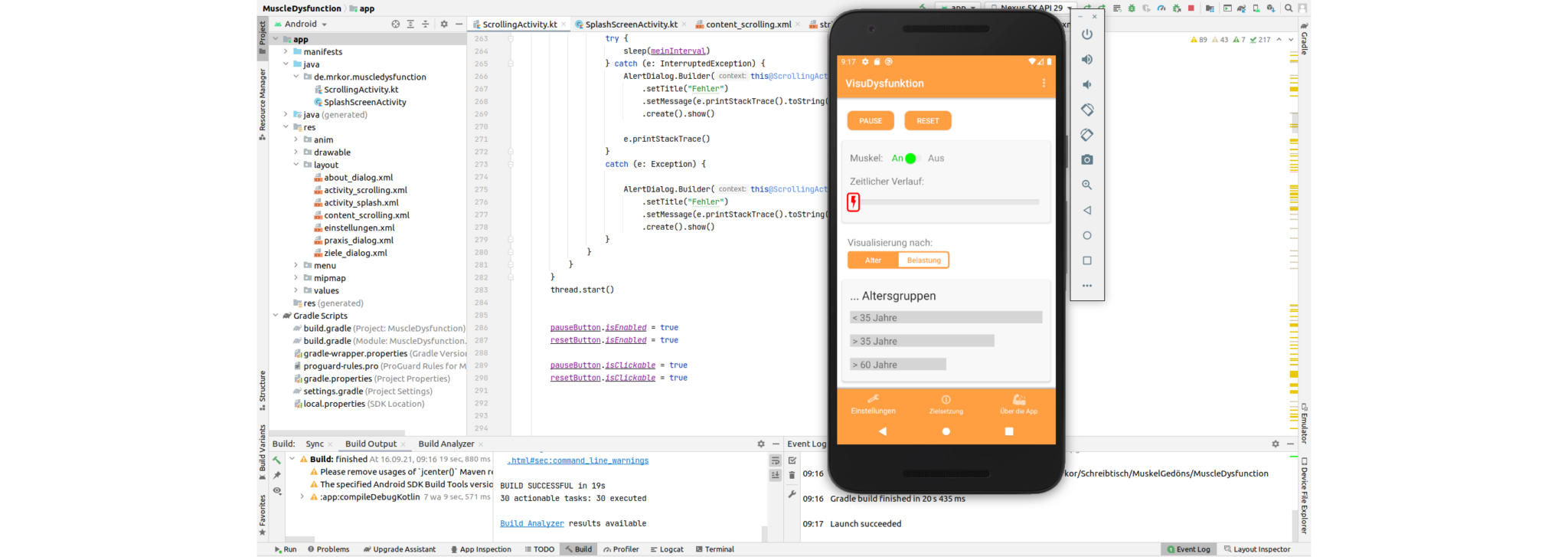The width and height of the screenshot is (1568, 557).
Task: Toggle the eye view filter in Build panel
Action: 277,491
